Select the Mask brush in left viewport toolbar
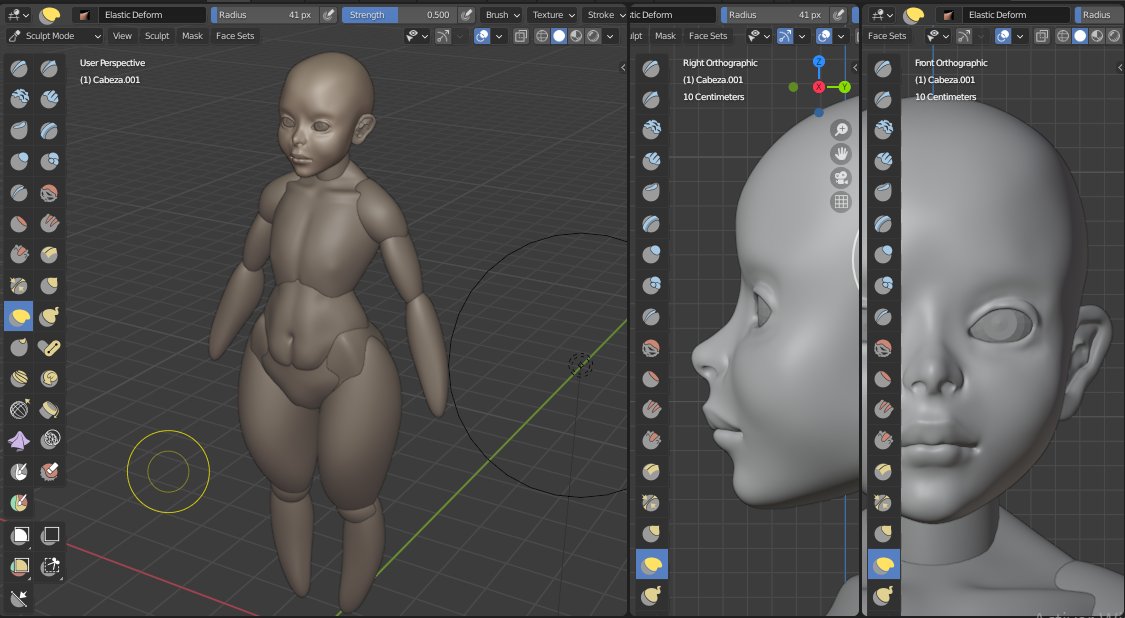The width and height of the screenshot is (1125, 618). [19, 472]
